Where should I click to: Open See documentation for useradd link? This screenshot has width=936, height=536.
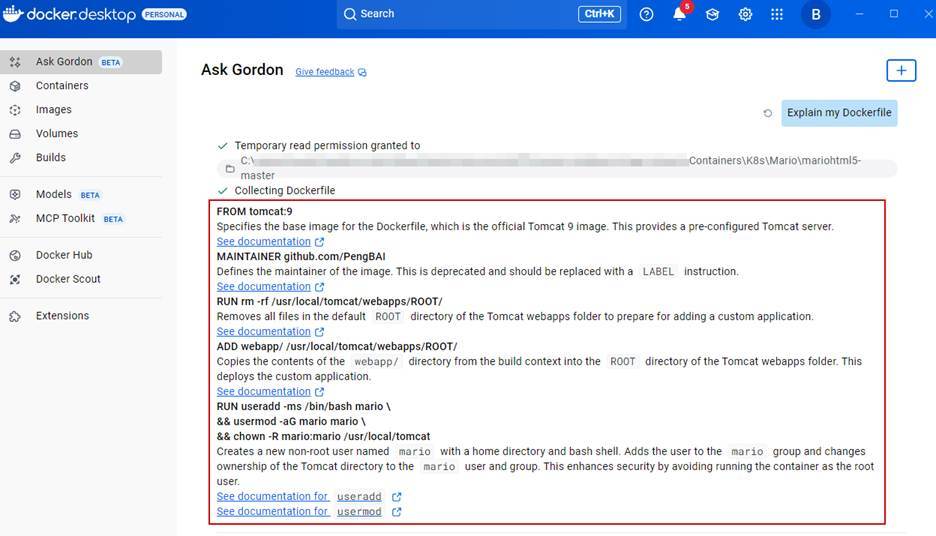[x=299, y=496]
